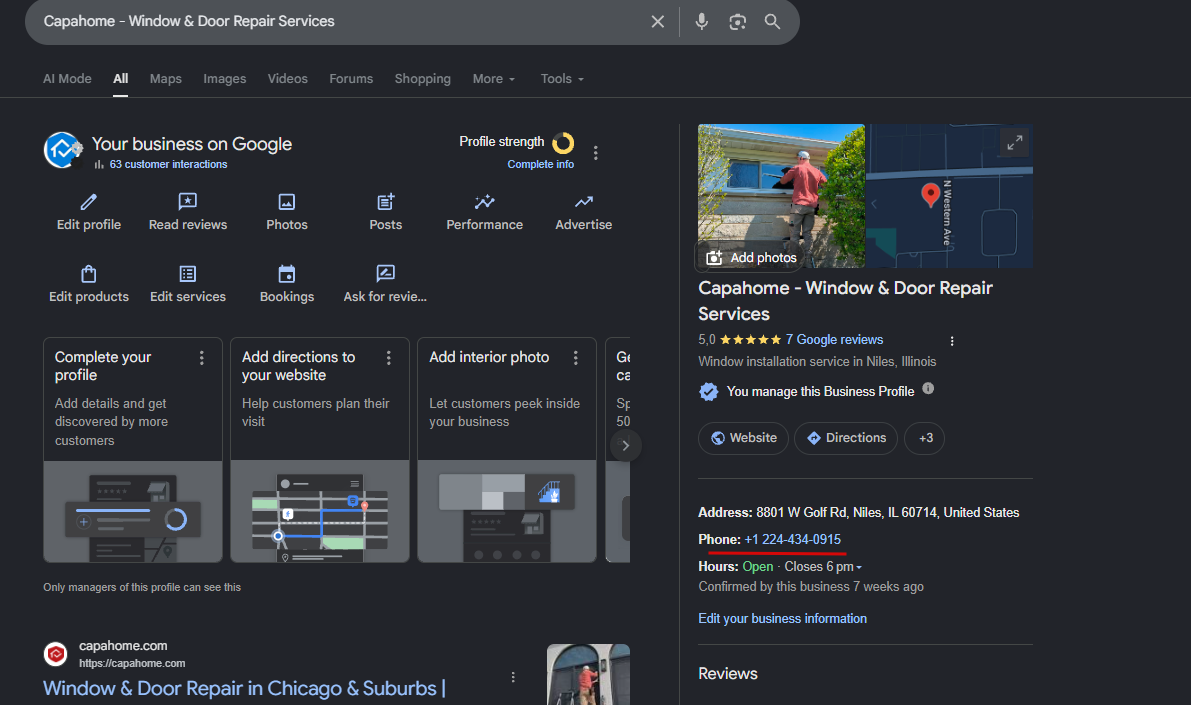Expand the map to full view
1191x705 pixels.
coord(1015,142)
